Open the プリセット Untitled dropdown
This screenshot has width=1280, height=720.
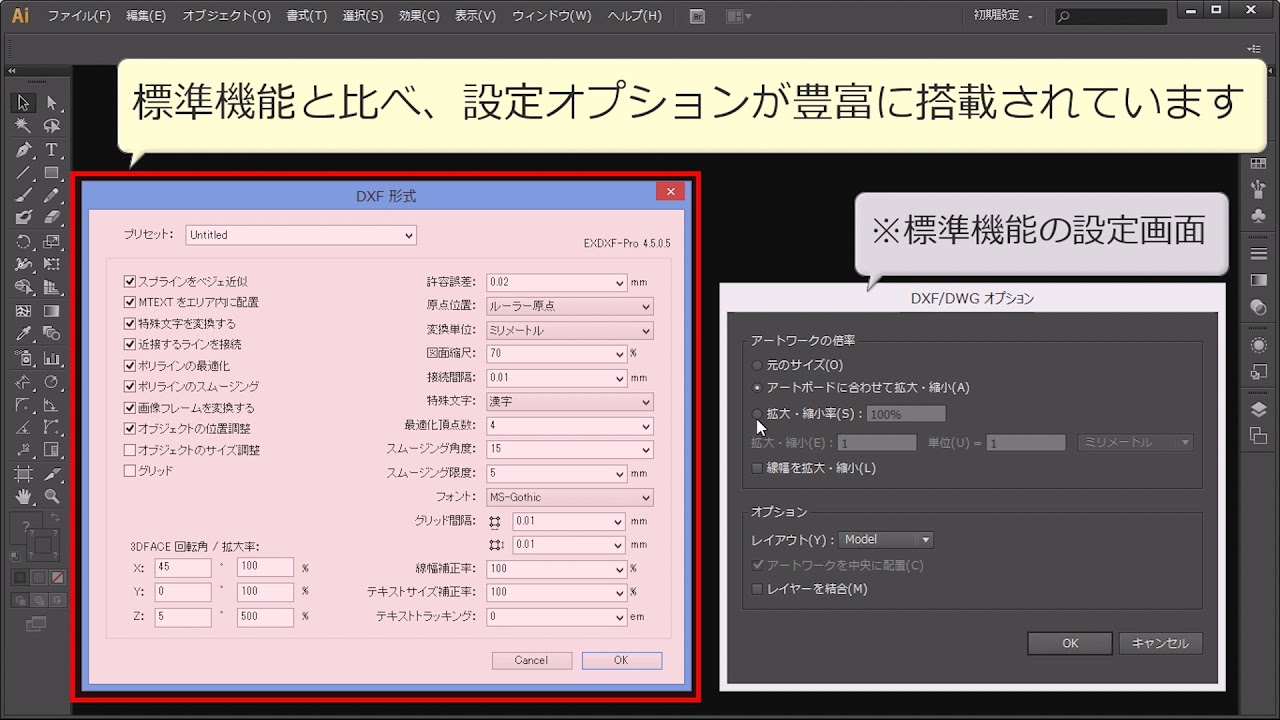click(301, 235)
